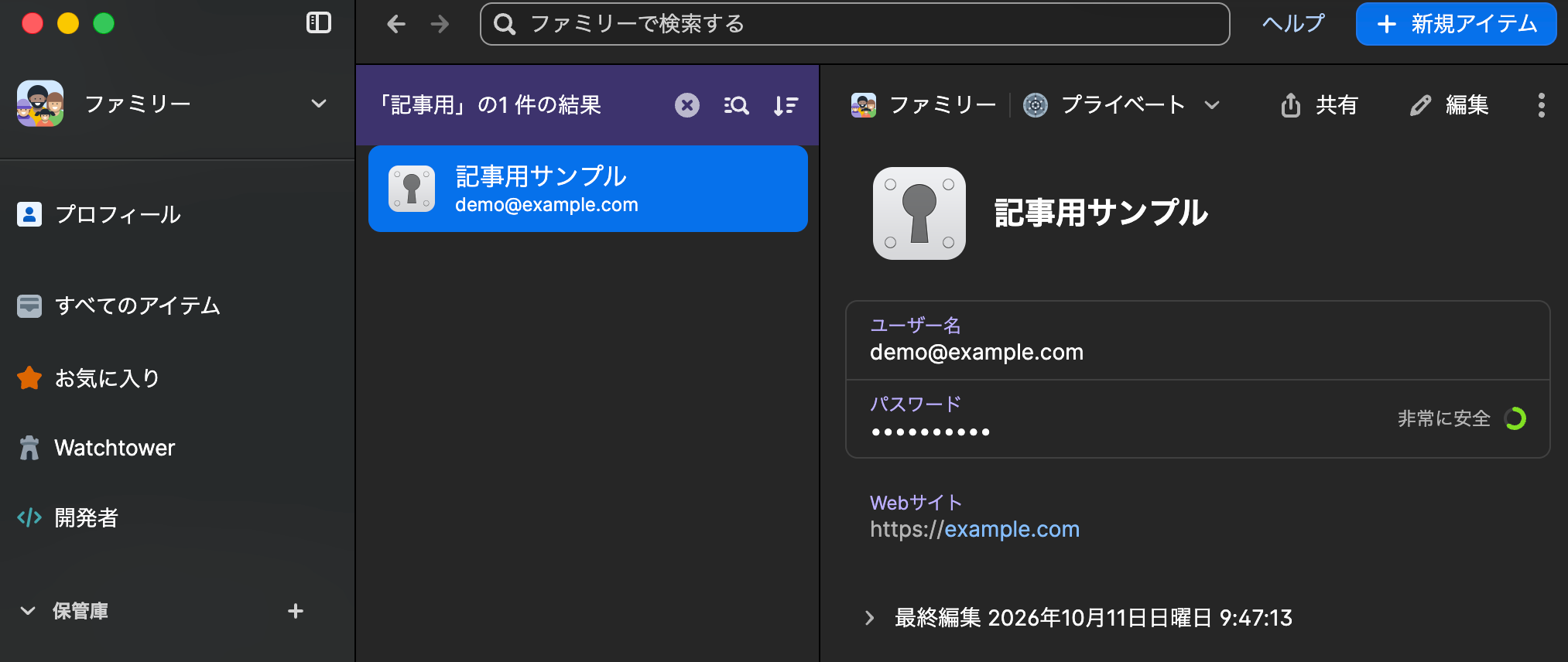
Task: Share the item with 共有 button
Action: click(x=1320, y=104)
